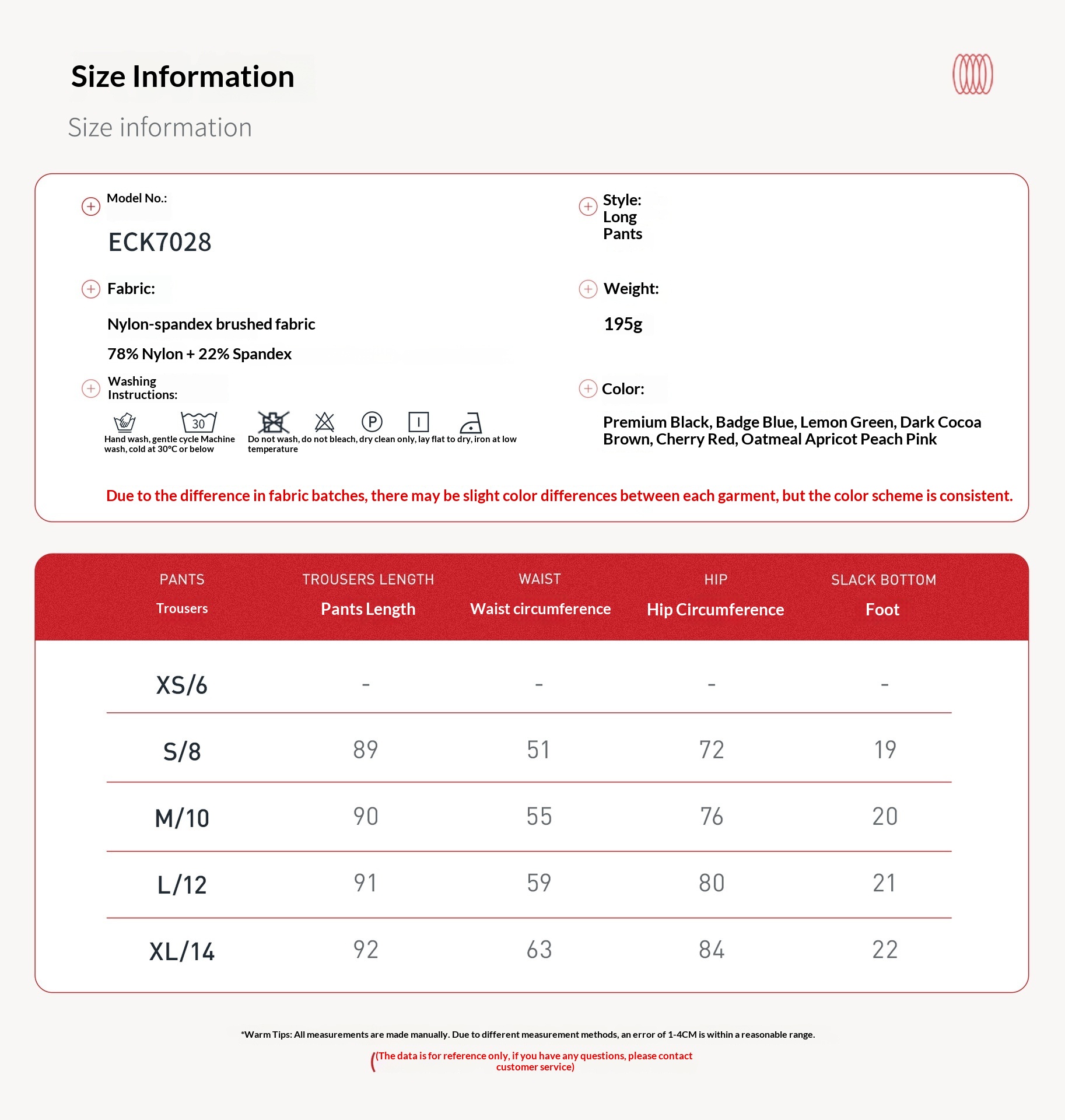Click the lay flat to dry square icon
This screenshot has width=1065, height=1120.
click(x=418, y=421)
